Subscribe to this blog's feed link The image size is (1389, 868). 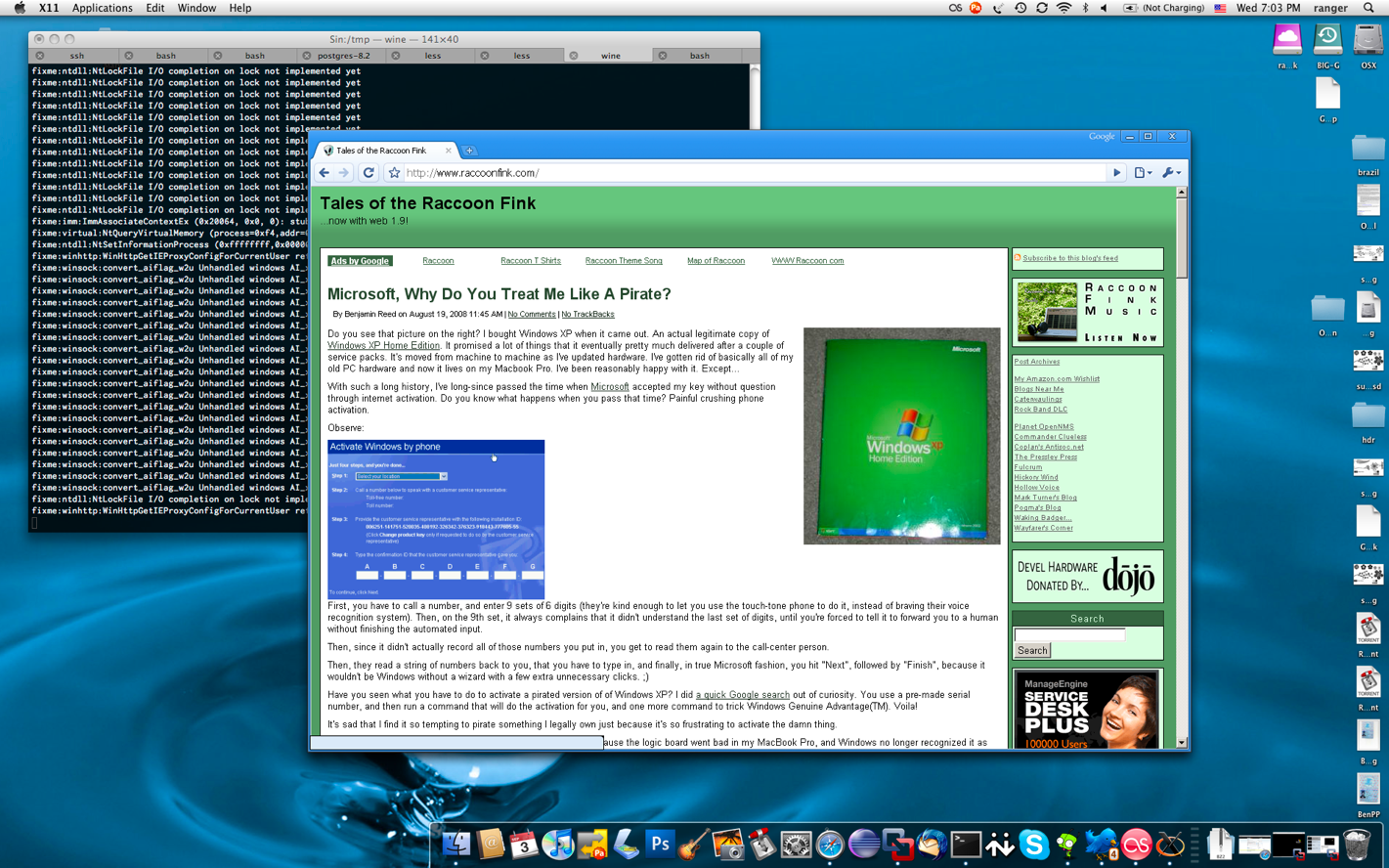coord(1070,258)
